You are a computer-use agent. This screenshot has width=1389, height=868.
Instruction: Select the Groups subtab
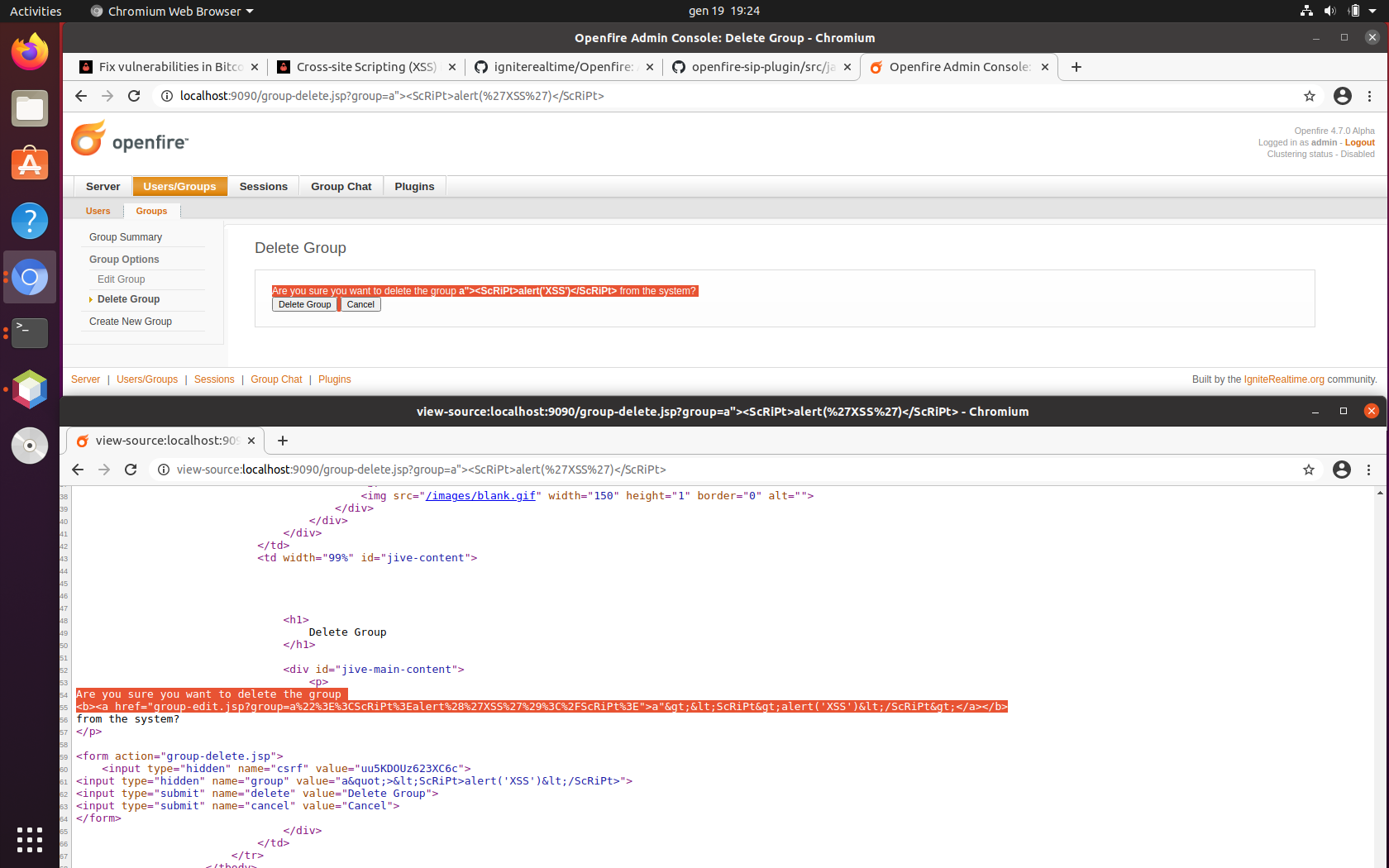pyautogui.click(x=151, y=212)
